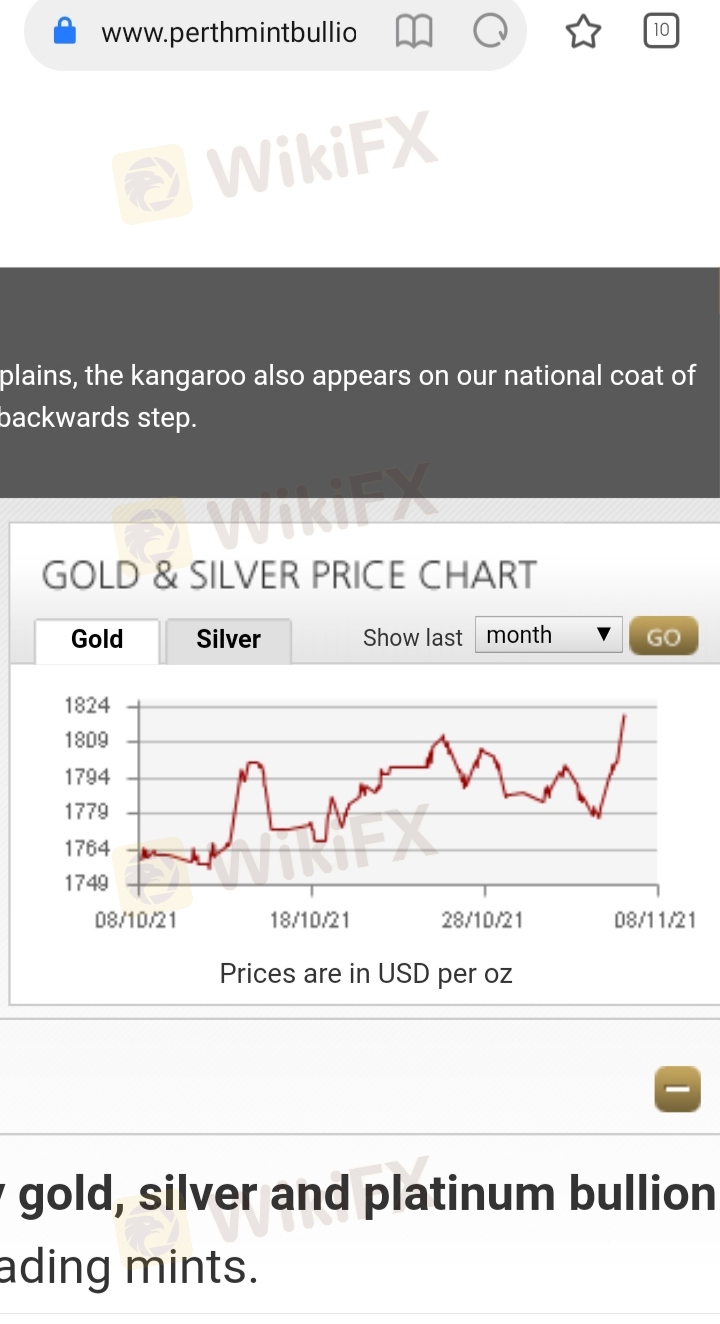Collapse the section with the gold minus icon

[x=678, y=1089]
